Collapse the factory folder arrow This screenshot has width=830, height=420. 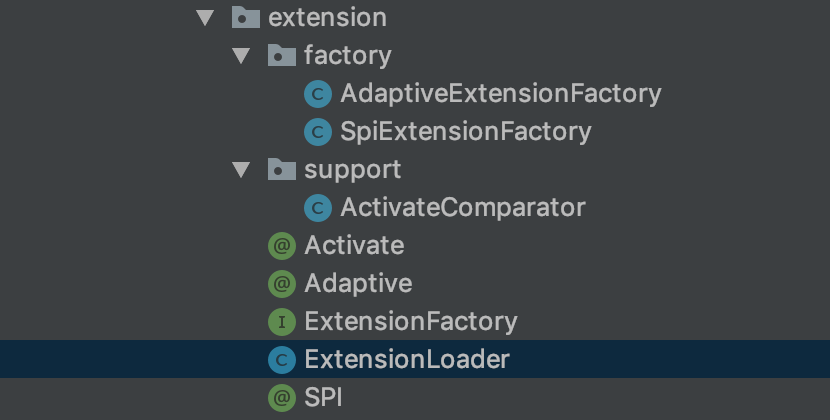pyautogui.click(x=241, y=56)
